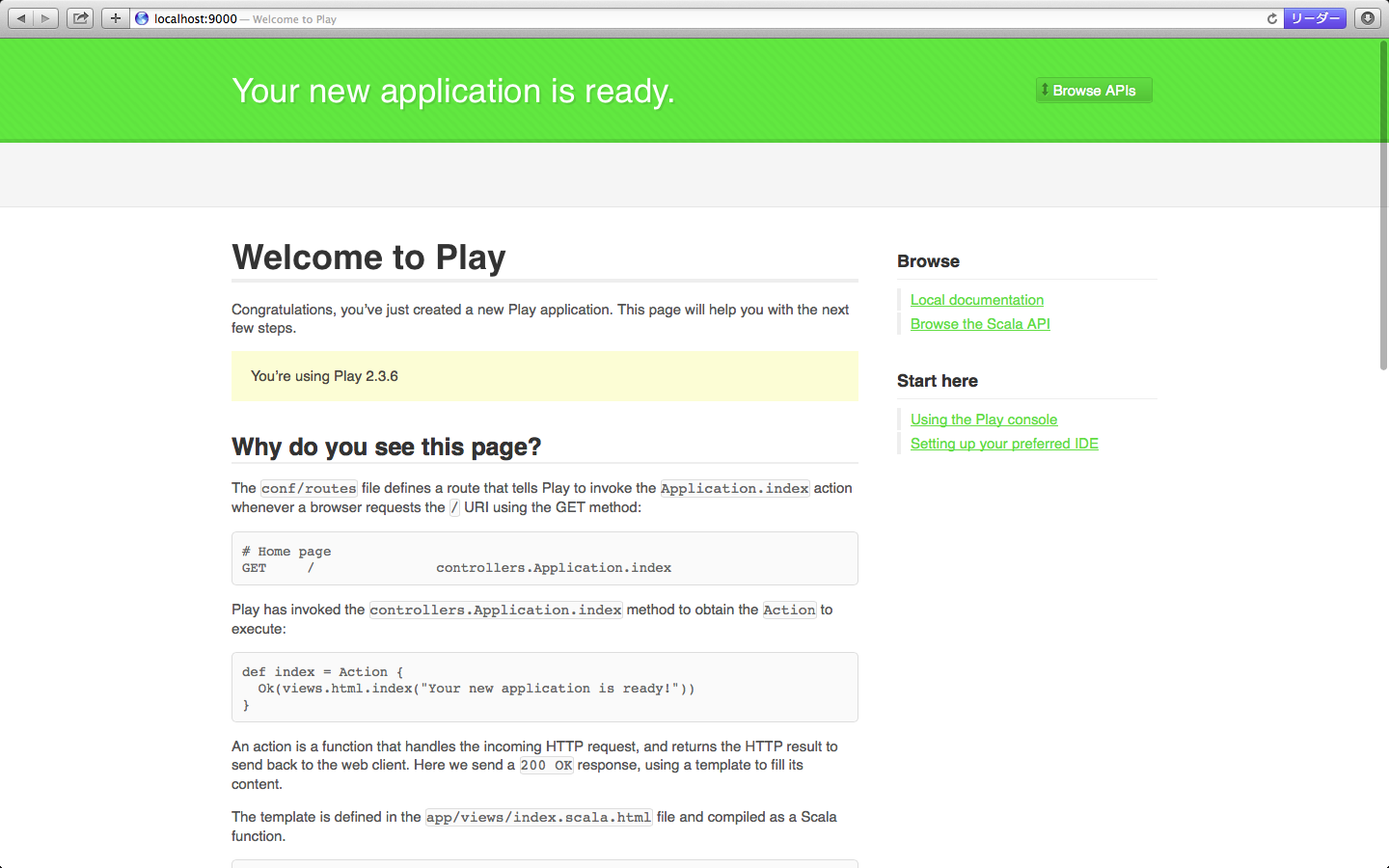1389x868 pixels.
Task: Reload the page using the refresh icon
Action: 1271,18
